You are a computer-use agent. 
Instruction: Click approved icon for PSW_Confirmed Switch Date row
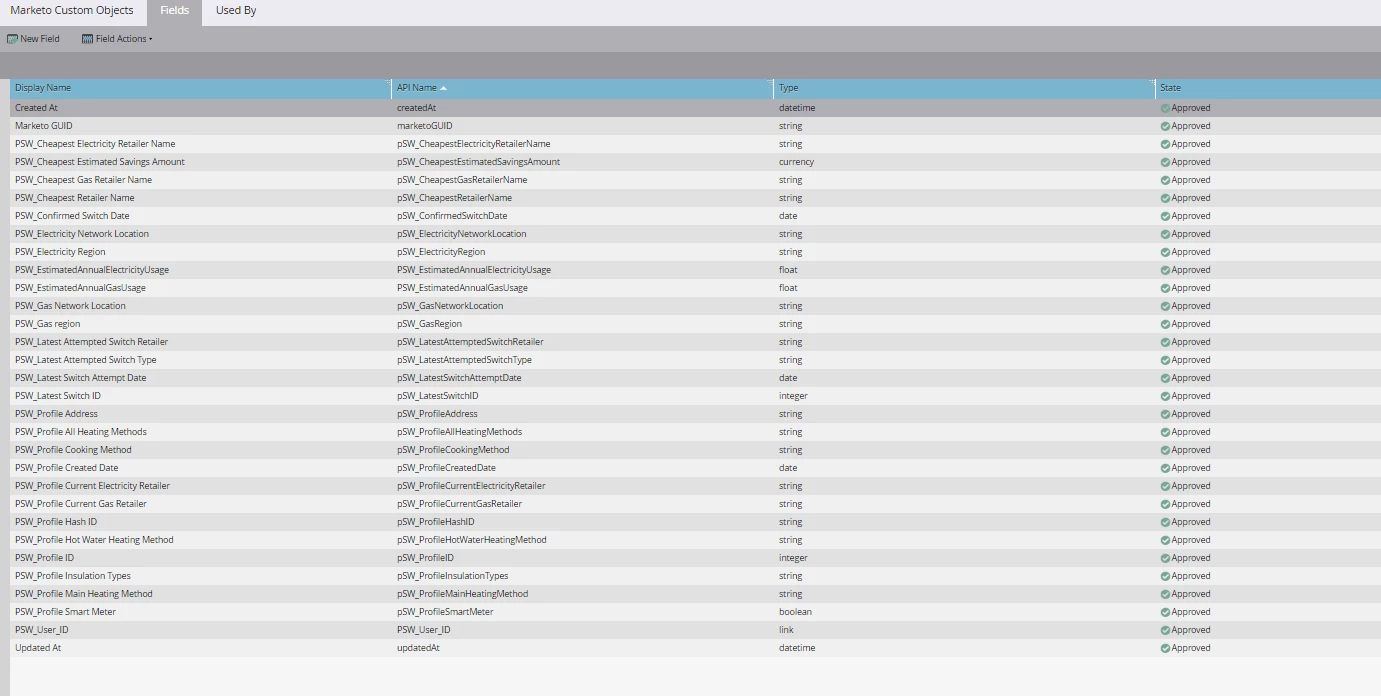pyautogui.click(x=1165, y=216)
